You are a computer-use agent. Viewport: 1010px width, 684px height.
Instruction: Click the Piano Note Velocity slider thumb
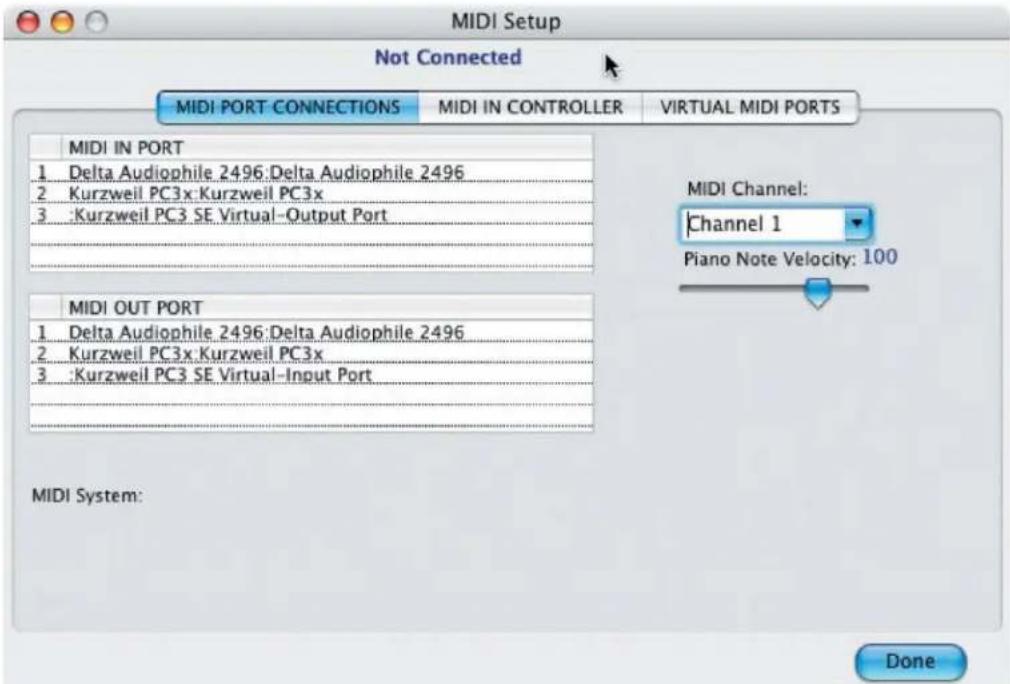[x=818, y=293]
